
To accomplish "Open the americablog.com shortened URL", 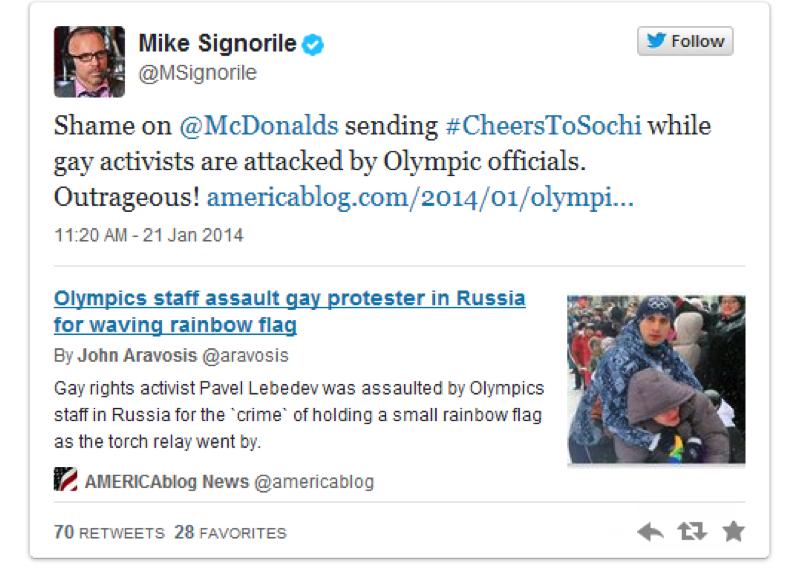I will [420, 198].
